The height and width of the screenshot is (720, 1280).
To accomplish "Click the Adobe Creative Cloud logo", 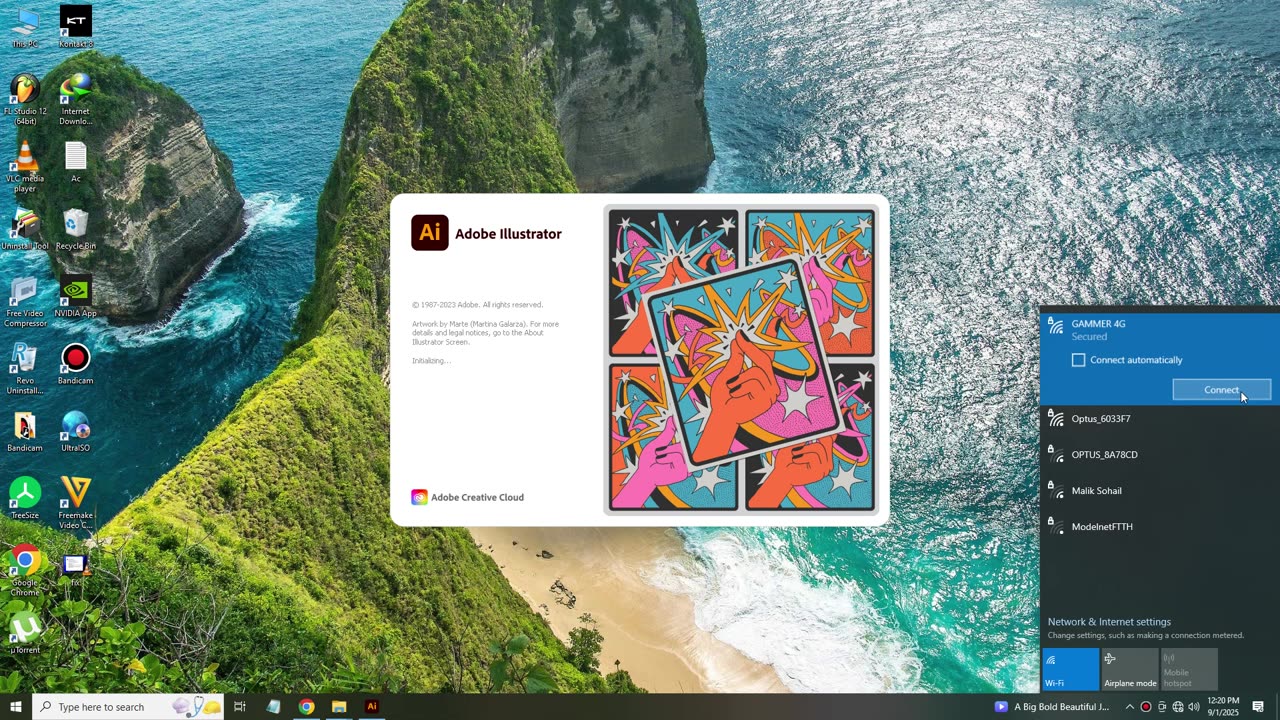I will 419,497.
